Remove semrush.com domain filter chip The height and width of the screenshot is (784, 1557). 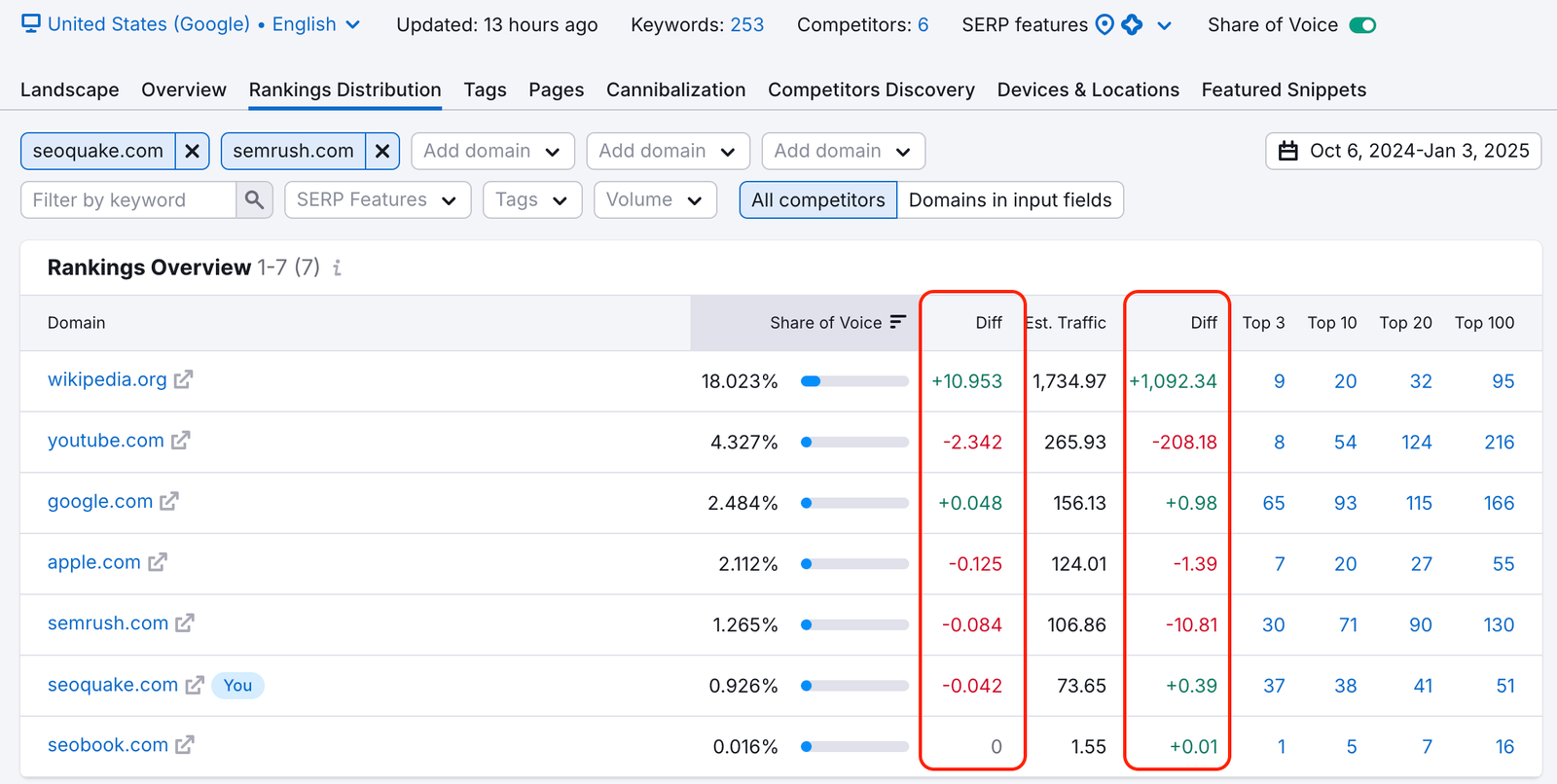(x=382, y=152)
